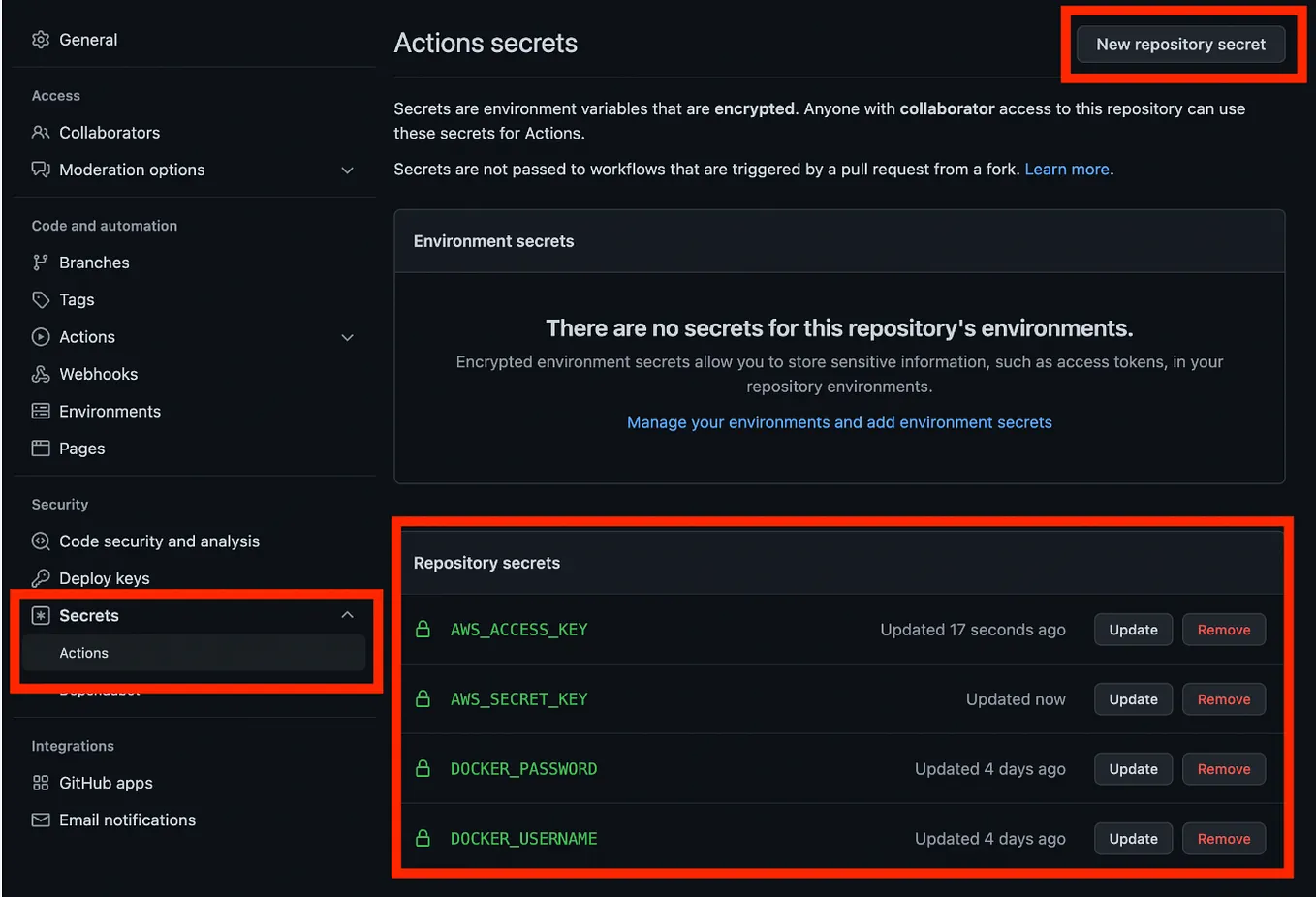The height and width of the screenshot is (897, 1316).
Task: Open the Learn more link
Action: 1066,169
